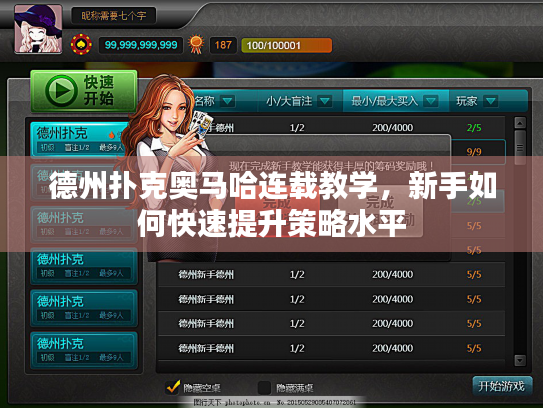Uncheck the 隐藏空桌 checkbox
This screenshot has height=408, width=543.
173,387
